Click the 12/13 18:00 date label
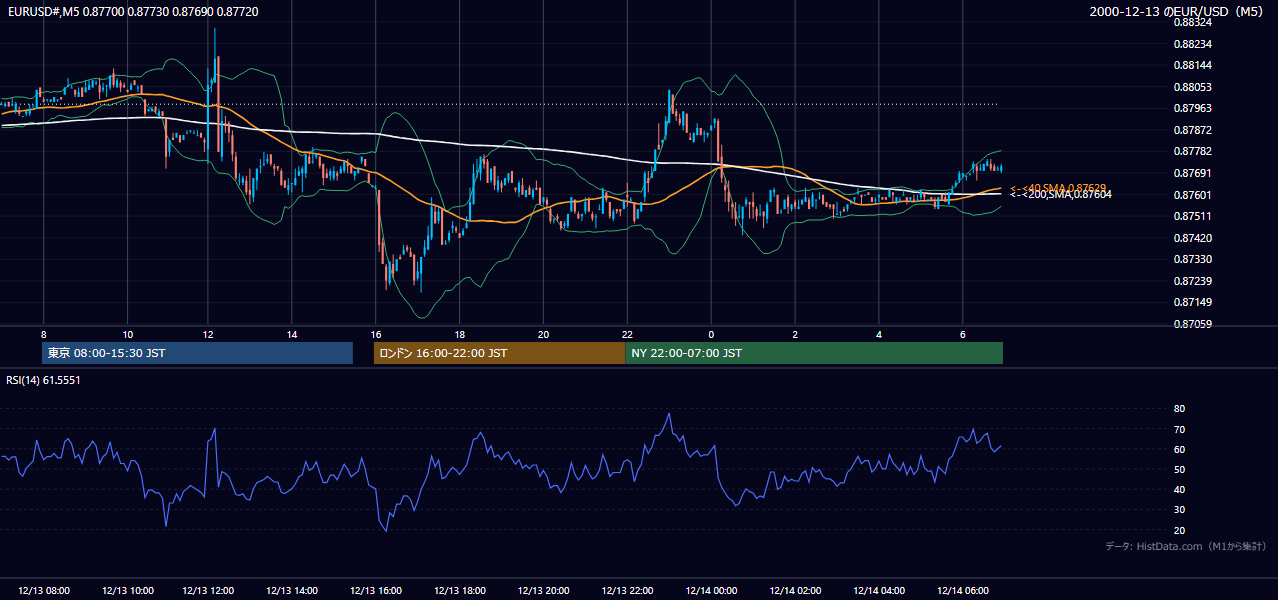 (x=460, y=591)
